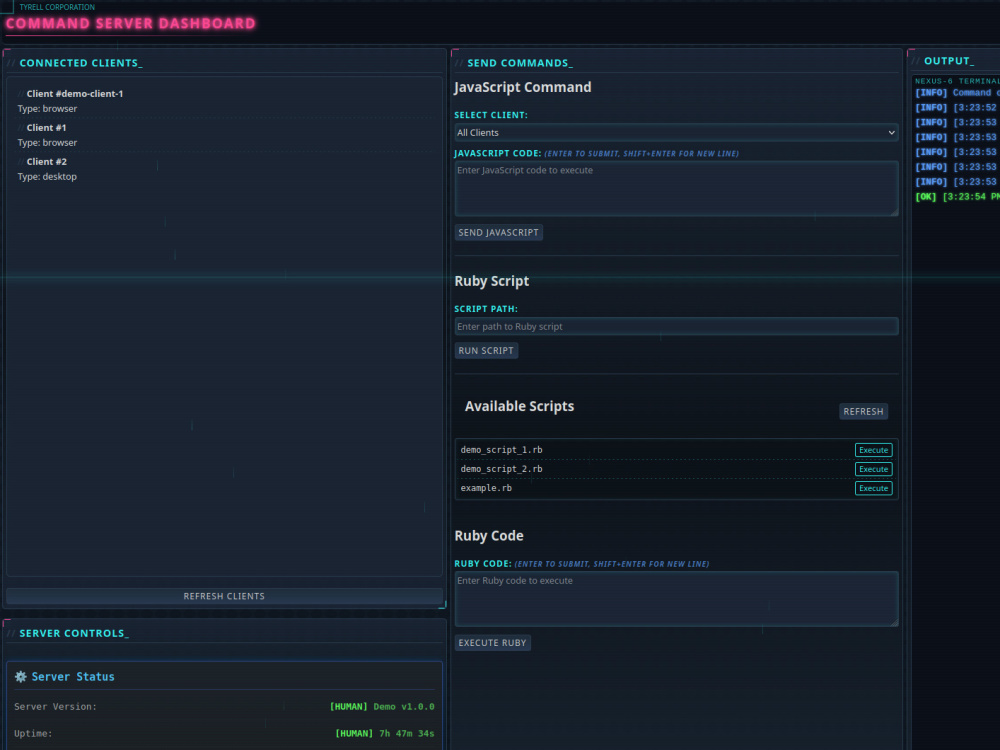
Task: Click the Send Commands panel heading
Action: pos(520,63)
